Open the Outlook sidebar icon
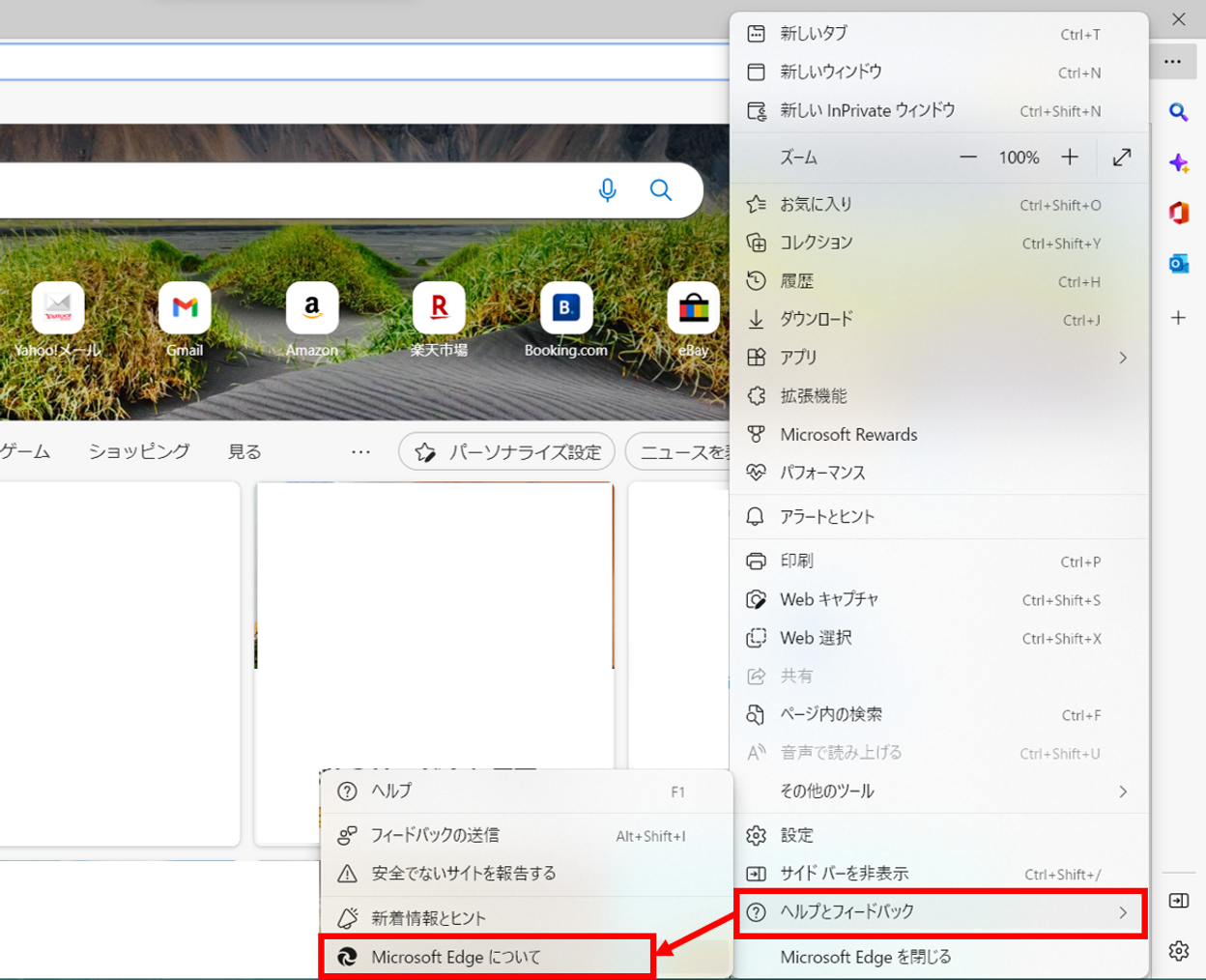The width and height of the screenshot is (1206, 980). point(1178,263)
